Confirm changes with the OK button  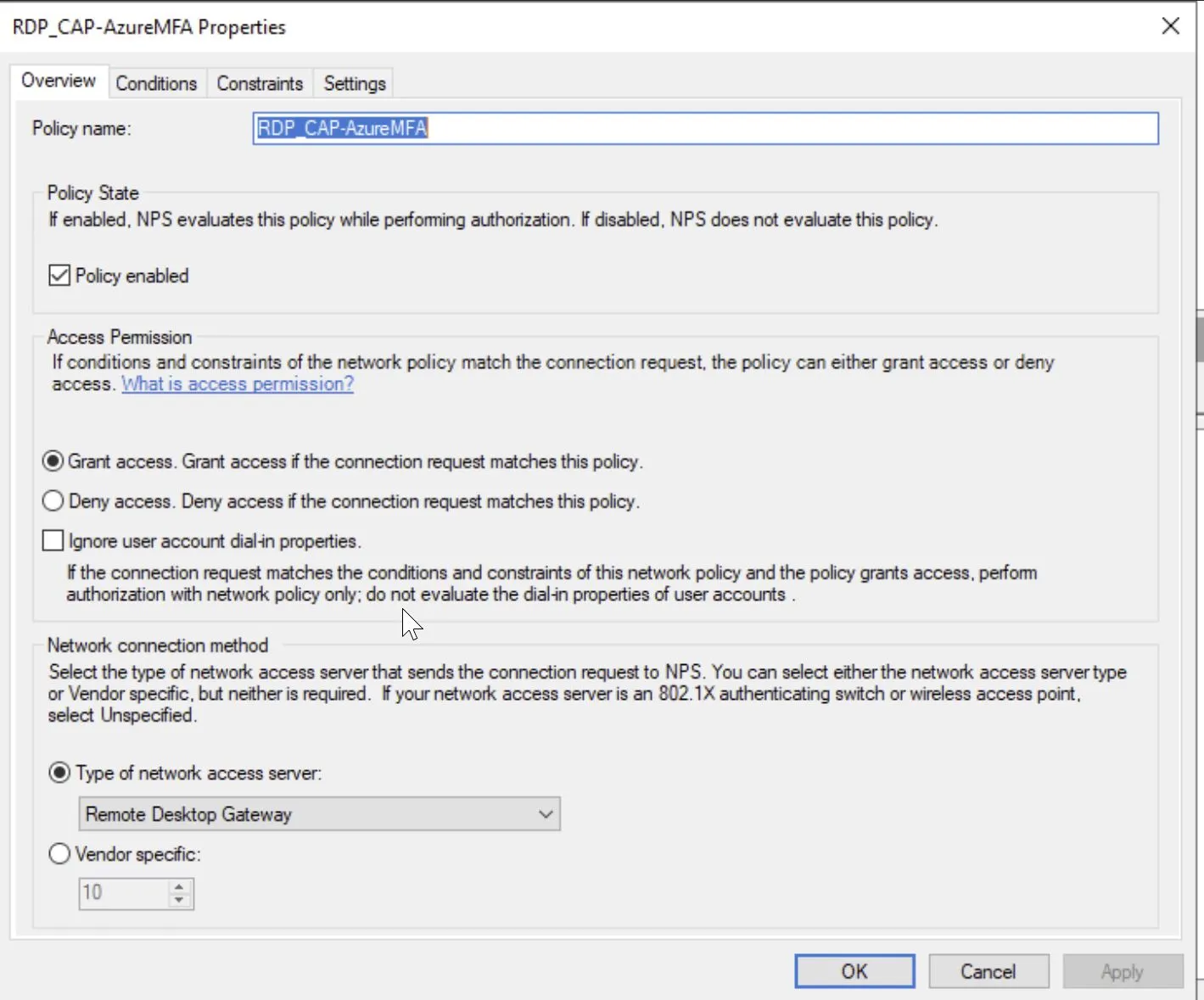pos(854,971)
